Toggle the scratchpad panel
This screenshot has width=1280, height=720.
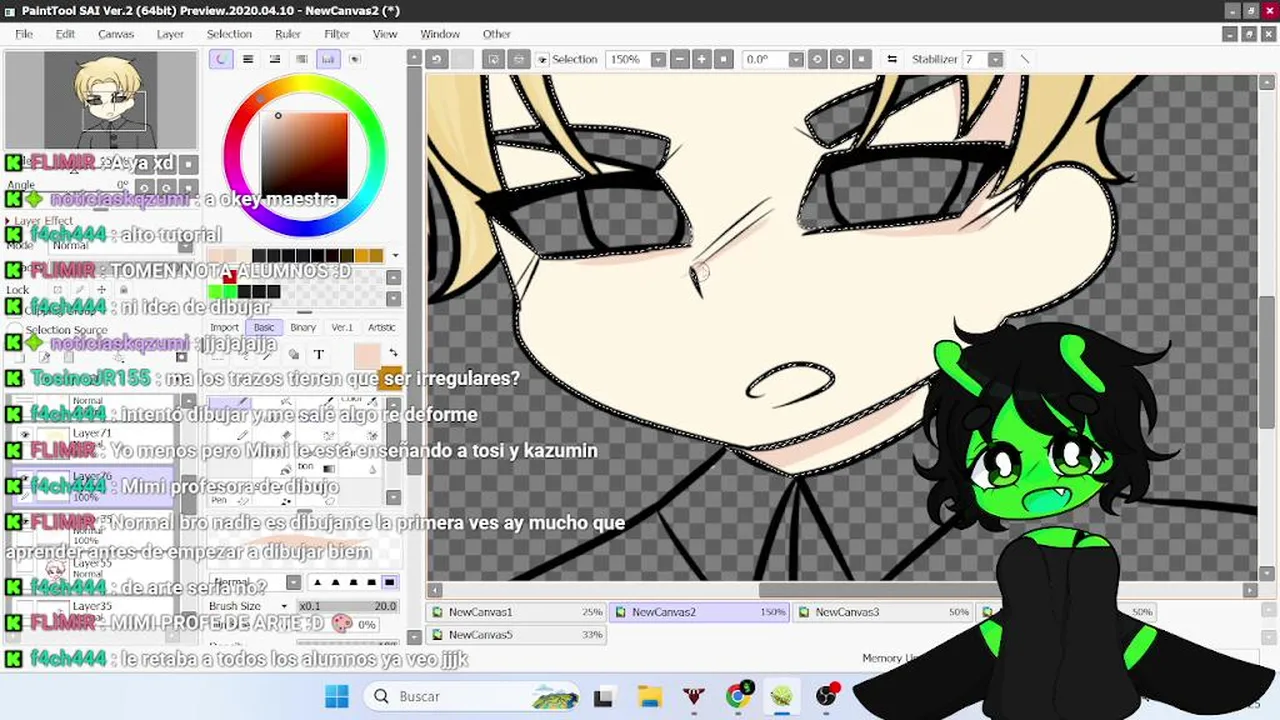tap(354, 59)
